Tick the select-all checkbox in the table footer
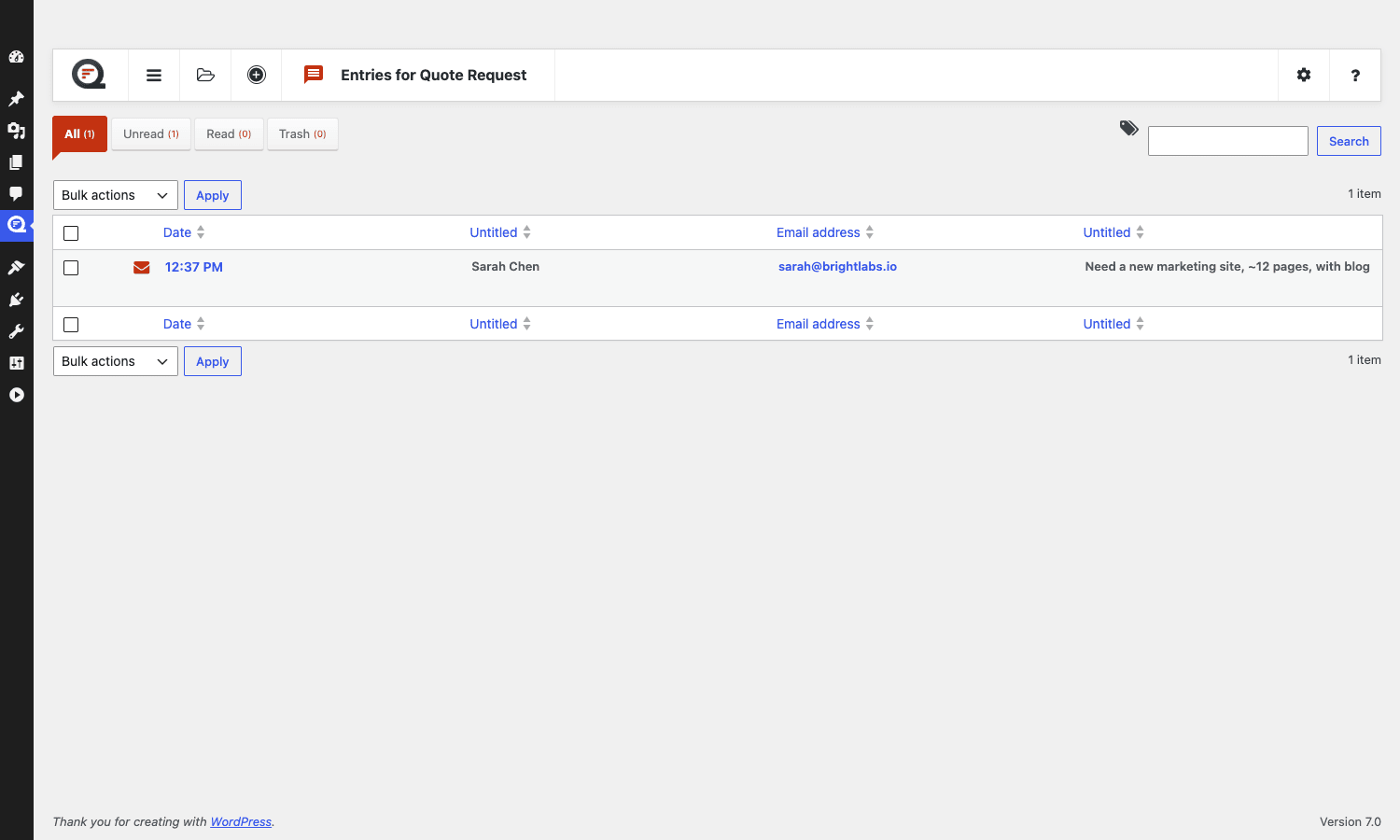Viewport: 1400px width, 840px height. [71, 325]
